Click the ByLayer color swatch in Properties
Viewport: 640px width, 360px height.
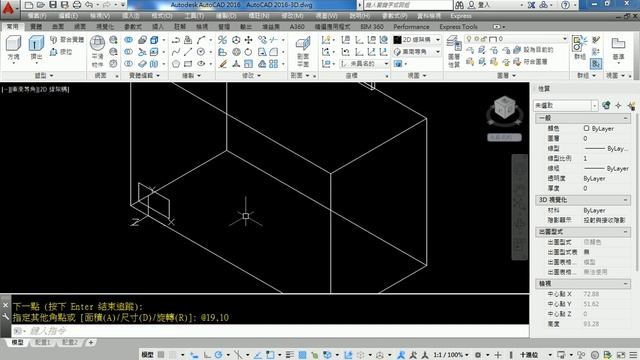[x=587, y=128]
